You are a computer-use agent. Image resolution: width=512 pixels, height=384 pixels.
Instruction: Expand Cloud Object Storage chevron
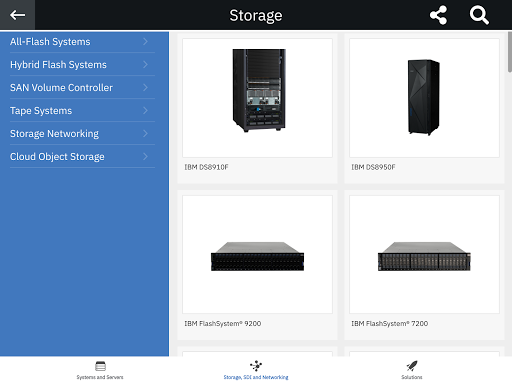click(145, 156)
